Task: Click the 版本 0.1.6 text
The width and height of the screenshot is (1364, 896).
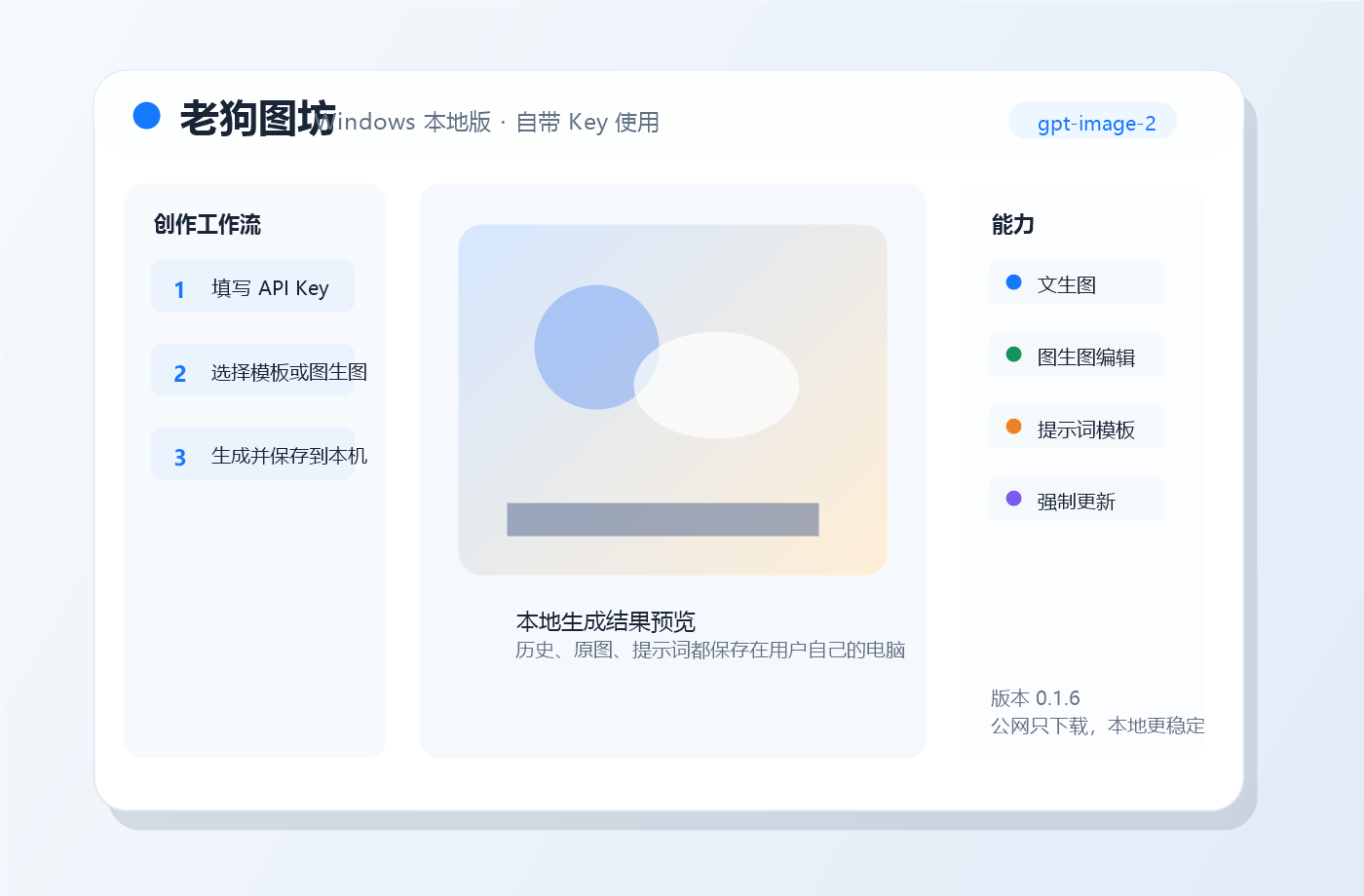Action: [x=1035, y=698]
